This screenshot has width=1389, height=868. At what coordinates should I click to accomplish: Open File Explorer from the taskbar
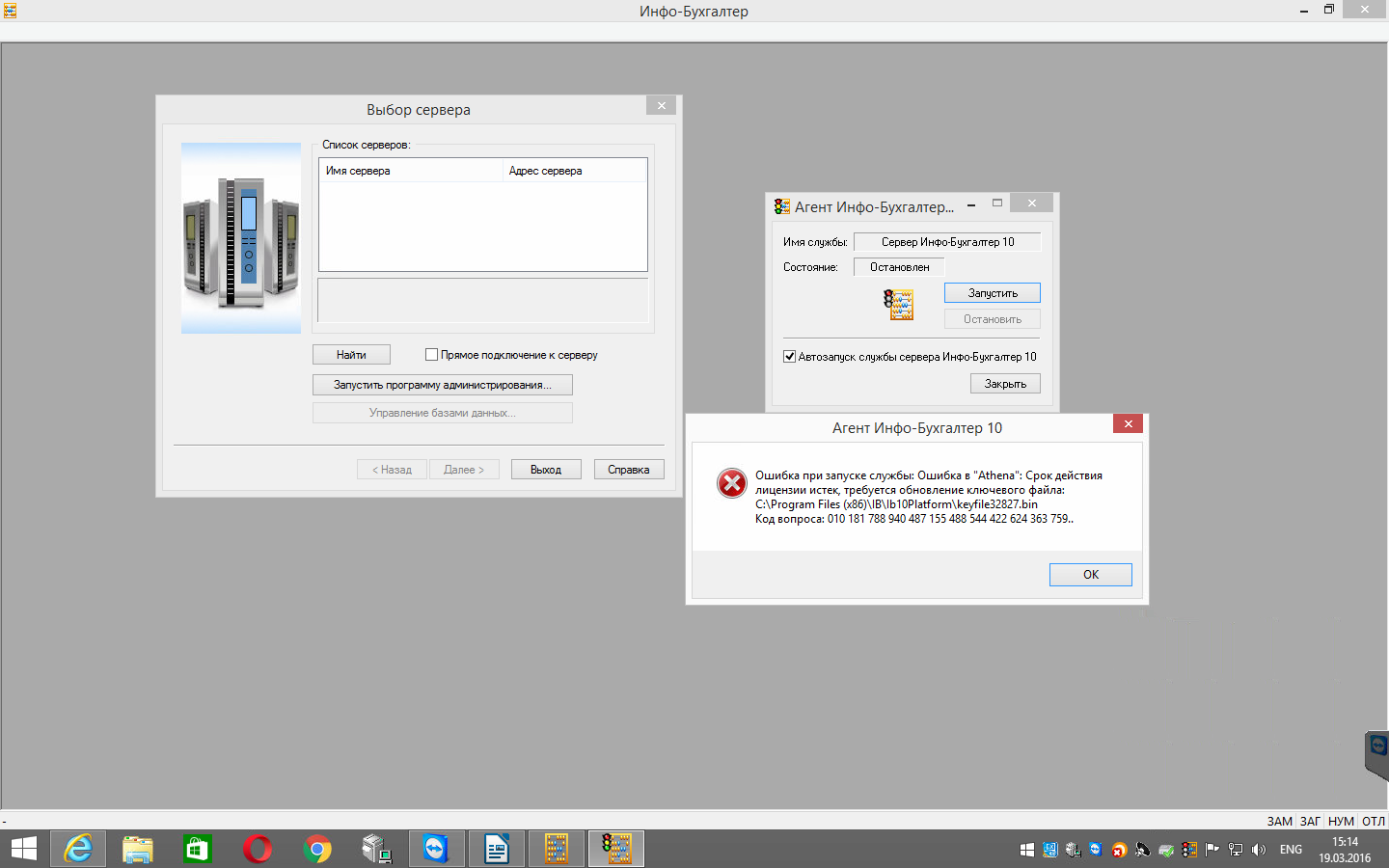[138, 849]
